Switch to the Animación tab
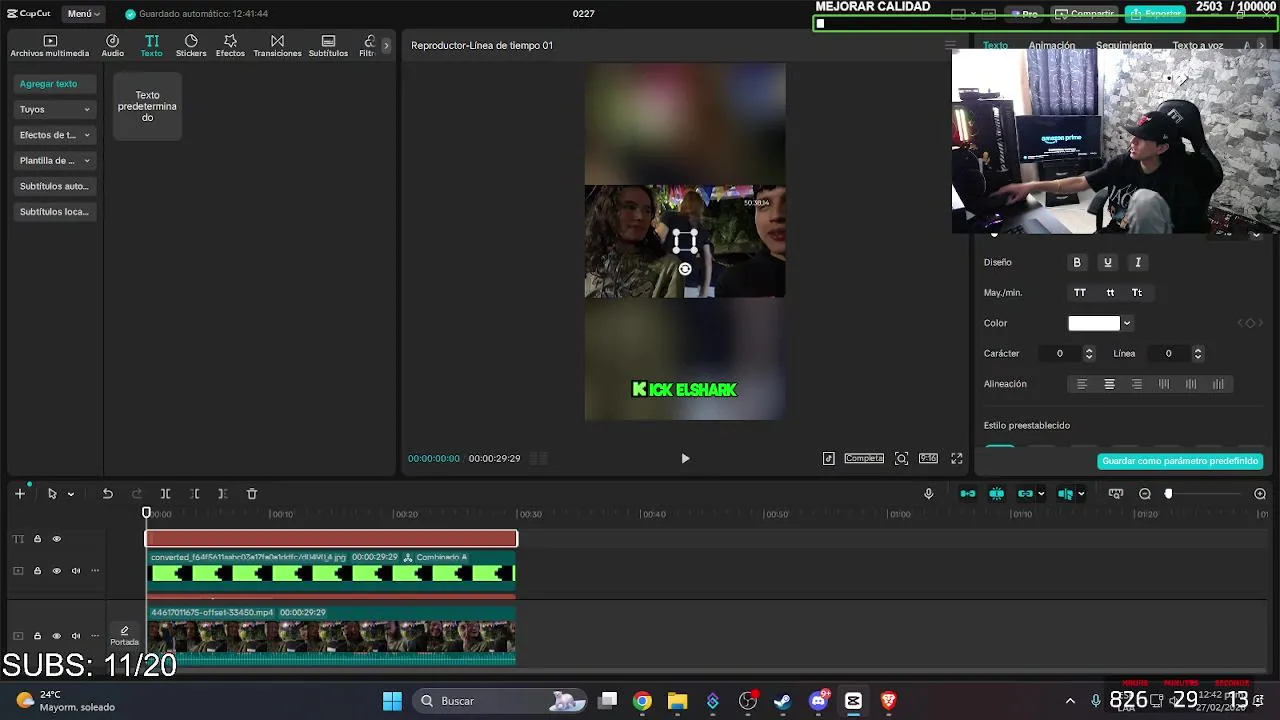This screenshot has height=720, width=1280. [x=1052, y=46]
